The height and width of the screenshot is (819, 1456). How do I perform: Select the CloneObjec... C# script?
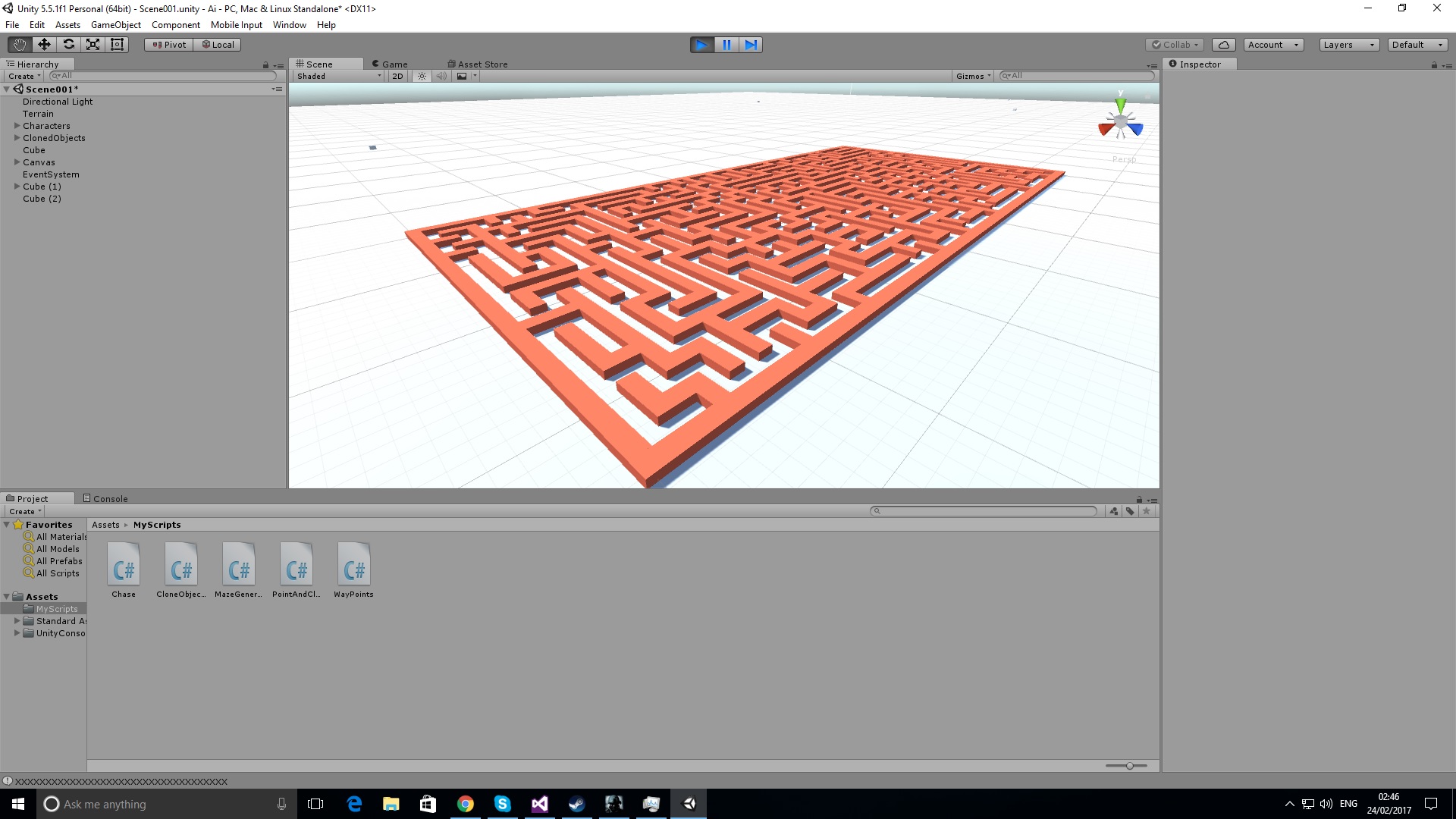(181, 570)
